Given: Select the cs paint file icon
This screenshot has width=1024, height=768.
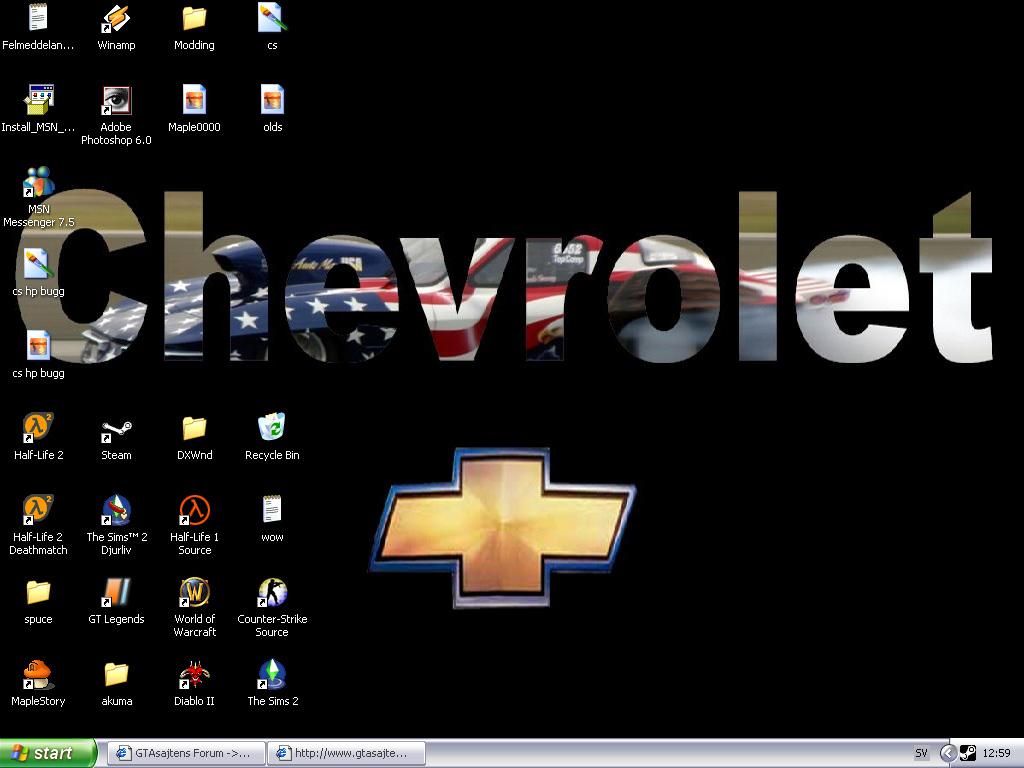Looking at the screenshot, I should tap(272, 18).
